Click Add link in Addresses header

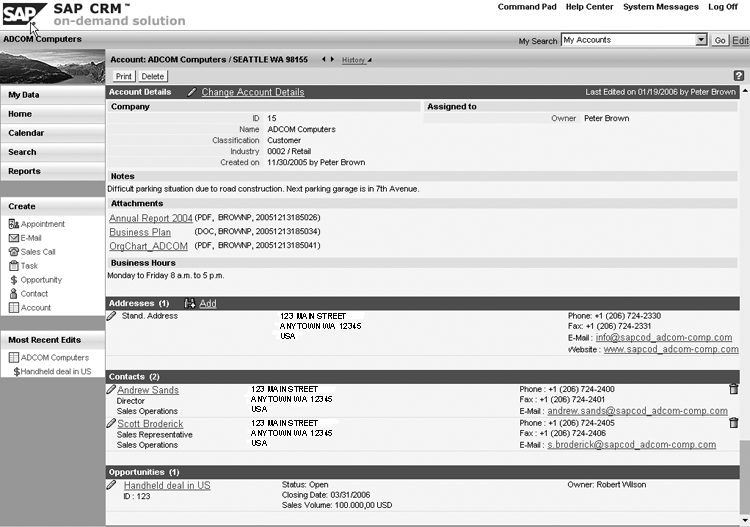coord(208,303)
